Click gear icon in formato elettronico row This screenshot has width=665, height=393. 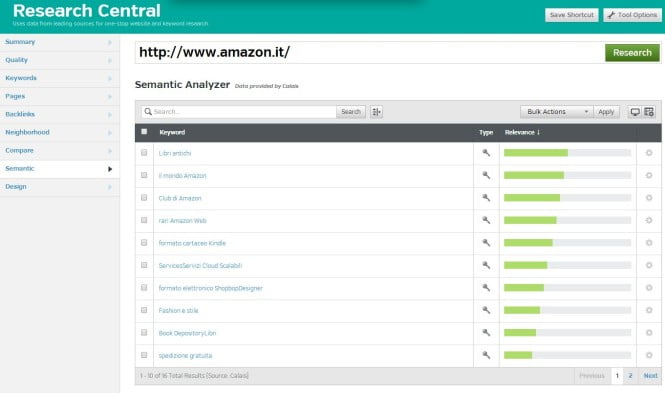click(x=649, y=288)
